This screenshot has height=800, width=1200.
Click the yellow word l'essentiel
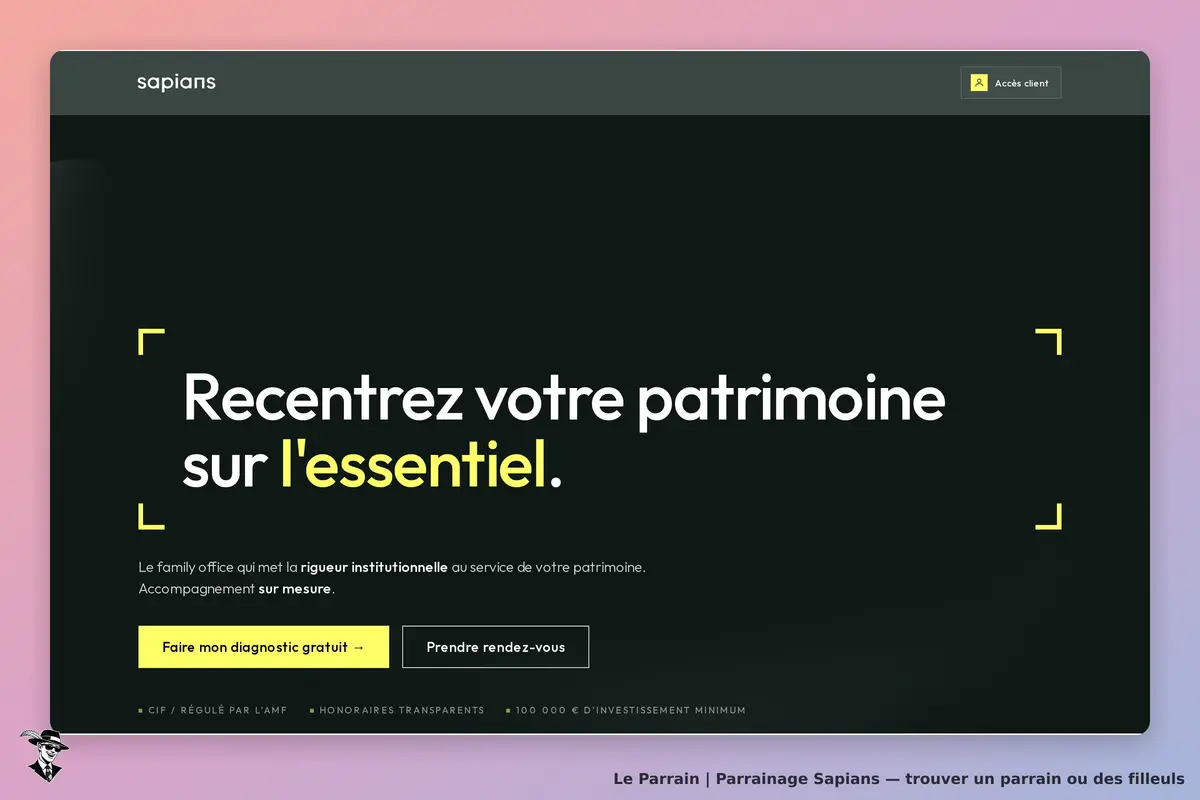click(x=414, y=466)
